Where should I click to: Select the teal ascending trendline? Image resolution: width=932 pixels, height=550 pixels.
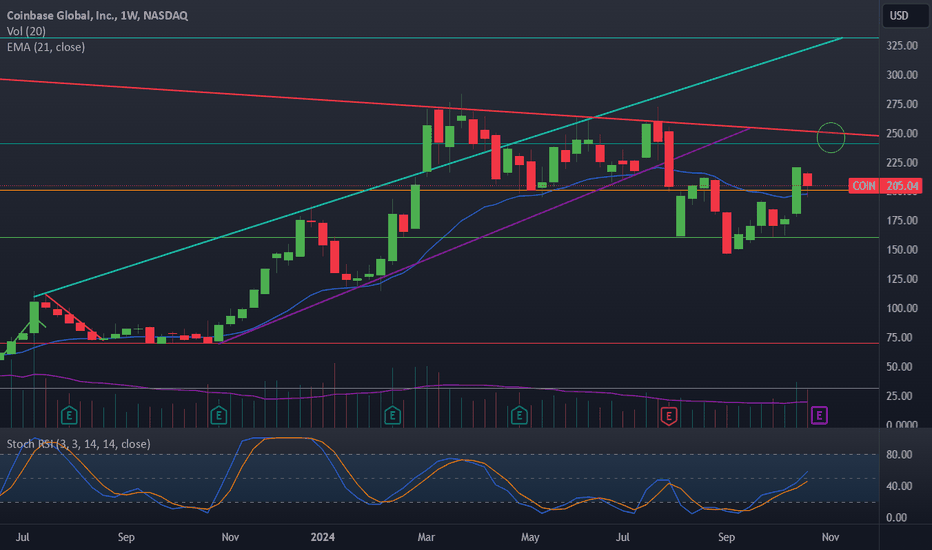(438, 167)
